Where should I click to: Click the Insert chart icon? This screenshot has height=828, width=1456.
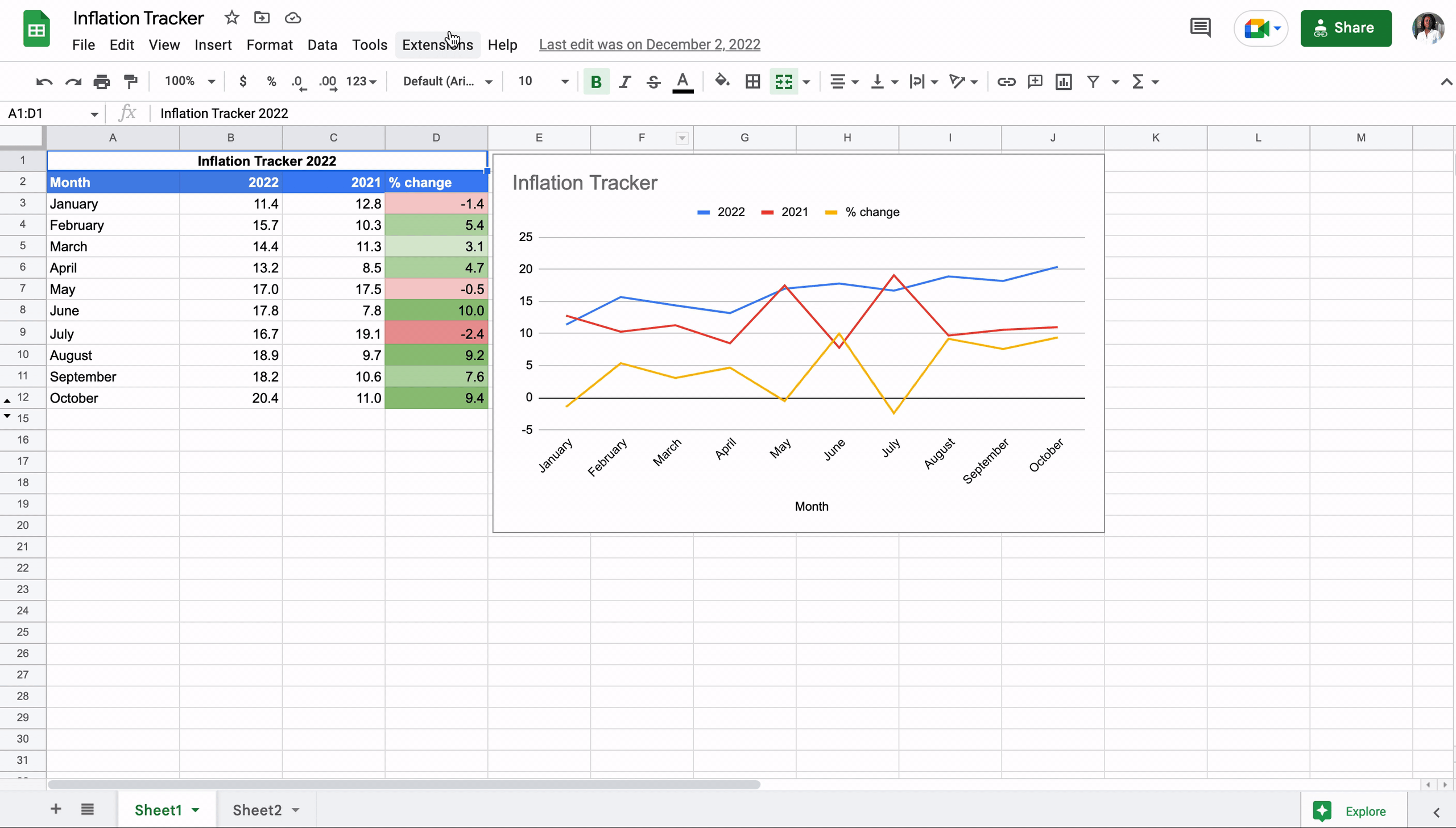tap(1064, 82)
